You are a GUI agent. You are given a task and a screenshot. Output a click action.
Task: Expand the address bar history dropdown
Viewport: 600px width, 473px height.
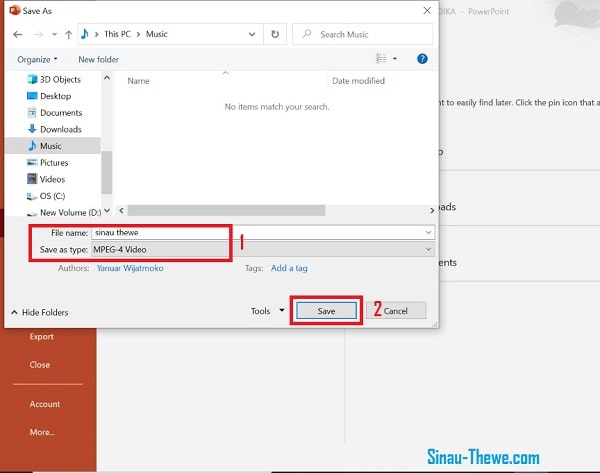252,34
